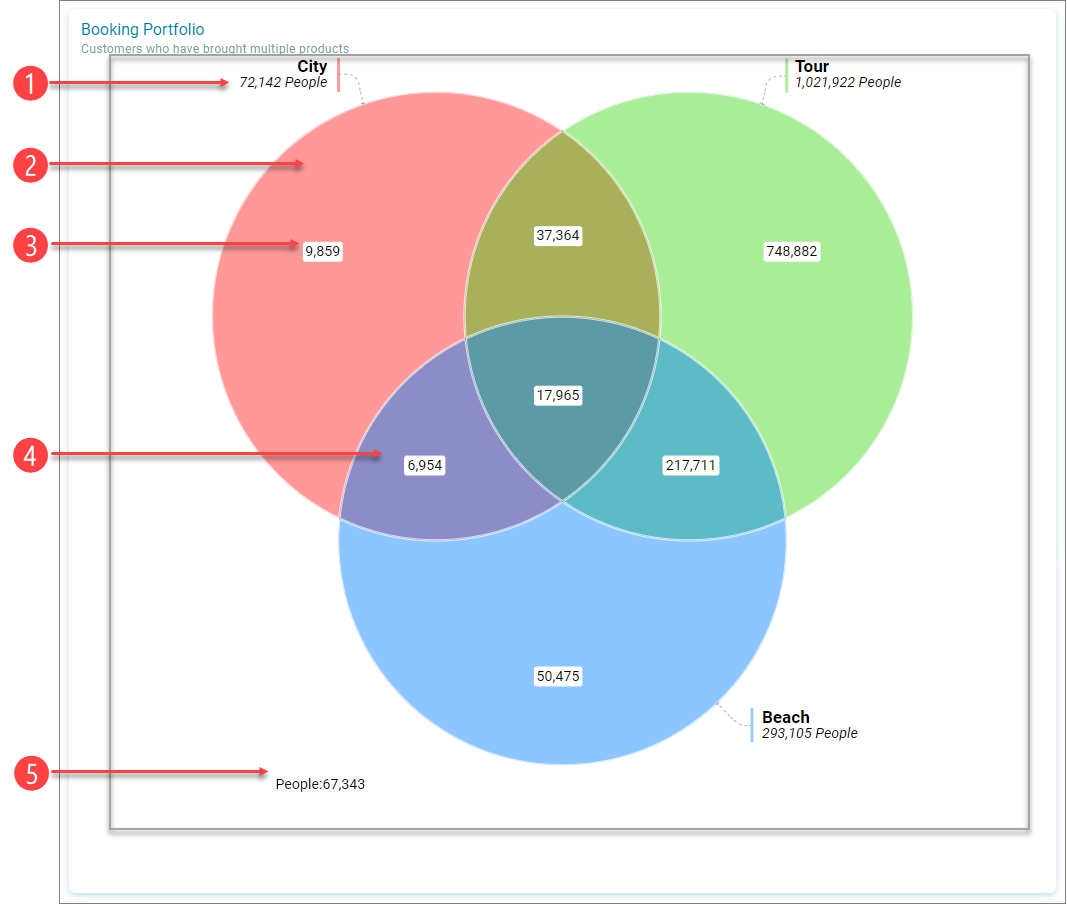
Task: Click the 50,475 Beach-only value
Action: [558, 676]
